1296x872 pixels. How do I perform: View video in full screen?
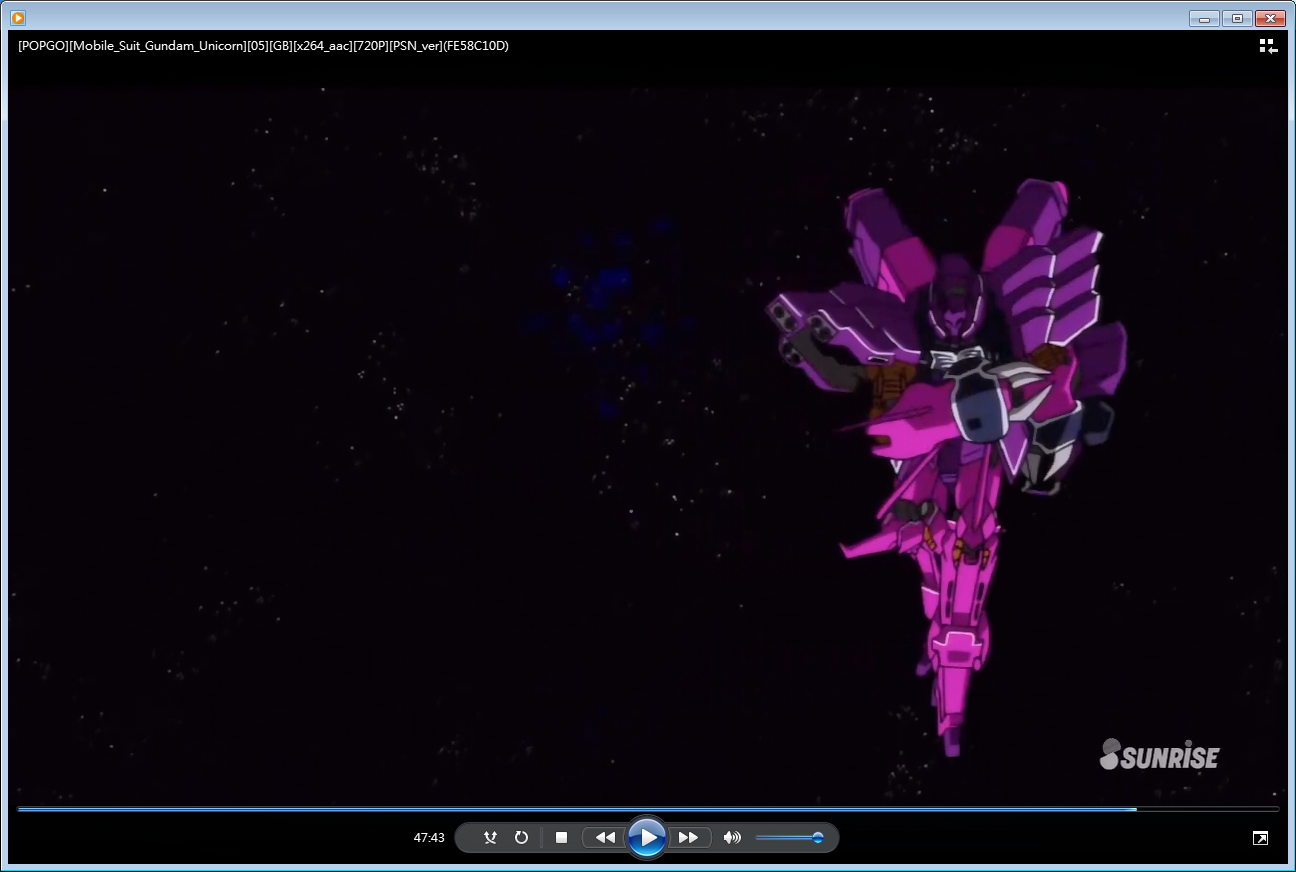(x=1260, y=838)
